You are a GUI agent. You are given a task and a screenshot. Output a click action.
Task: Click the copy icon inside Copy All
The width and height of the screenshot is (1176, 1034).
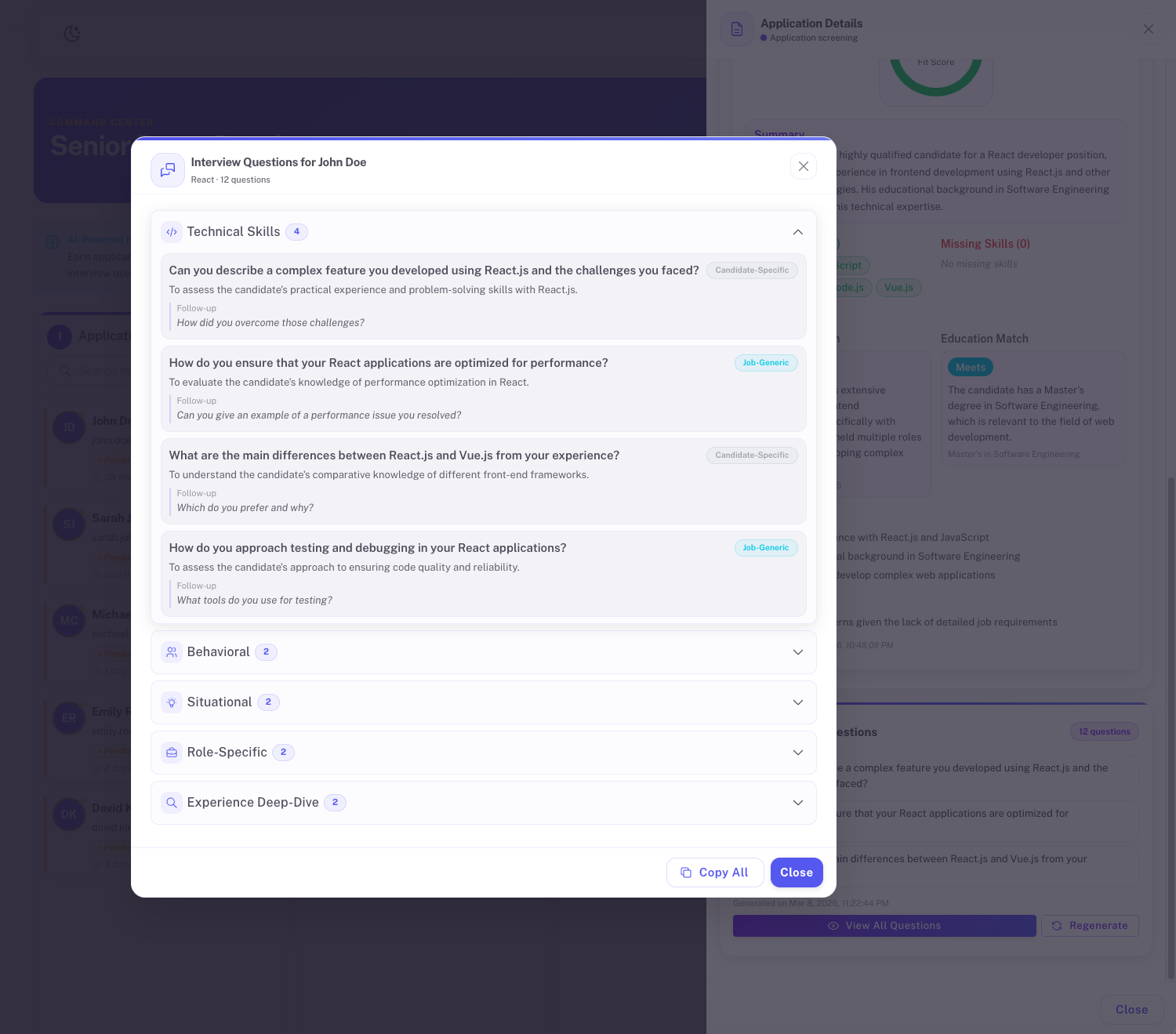coord(686,873)
